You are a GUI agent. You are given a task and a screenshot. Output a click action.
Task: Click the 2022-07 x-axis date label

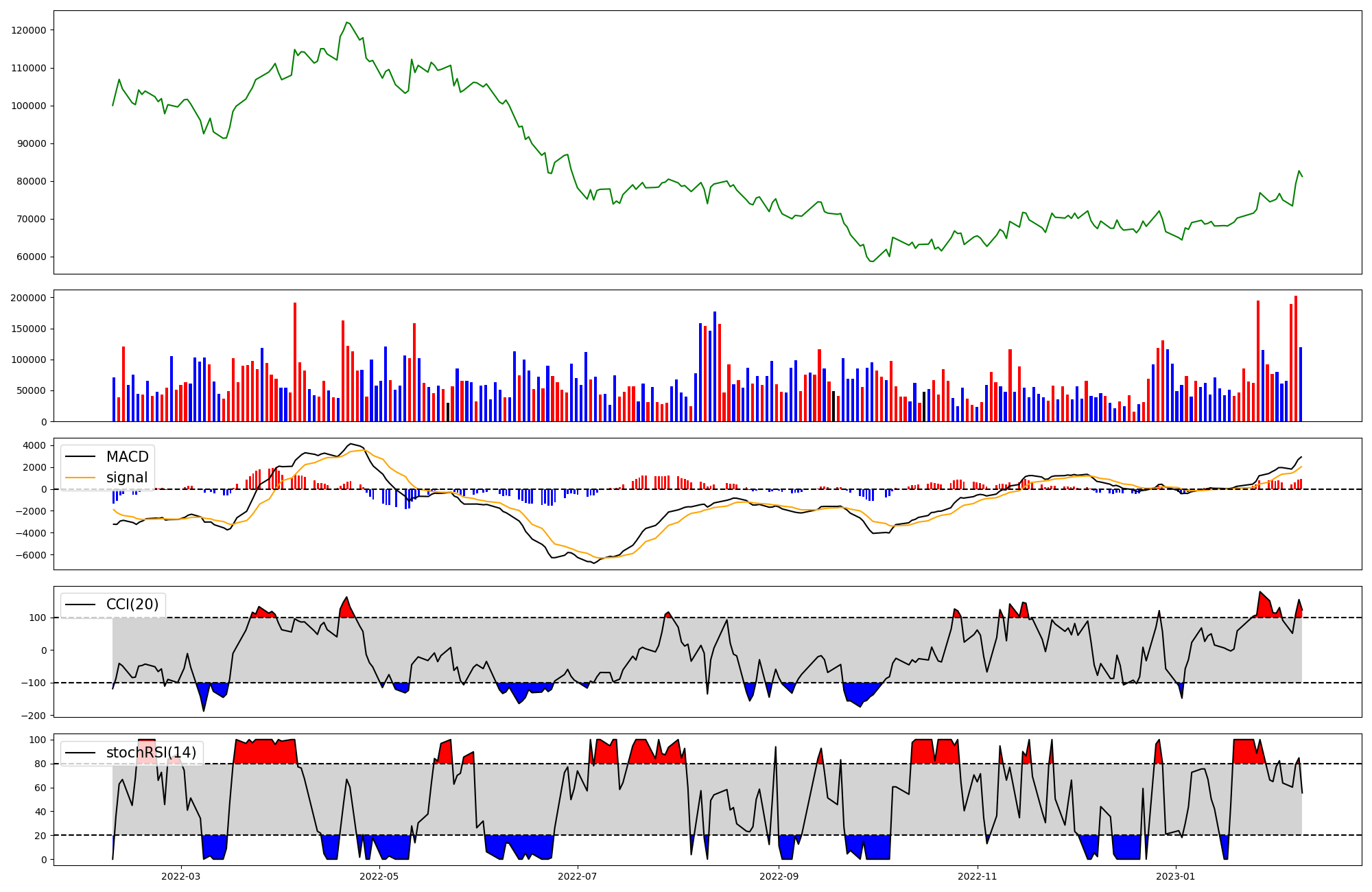pyautogui.click(x=578, y=876)
